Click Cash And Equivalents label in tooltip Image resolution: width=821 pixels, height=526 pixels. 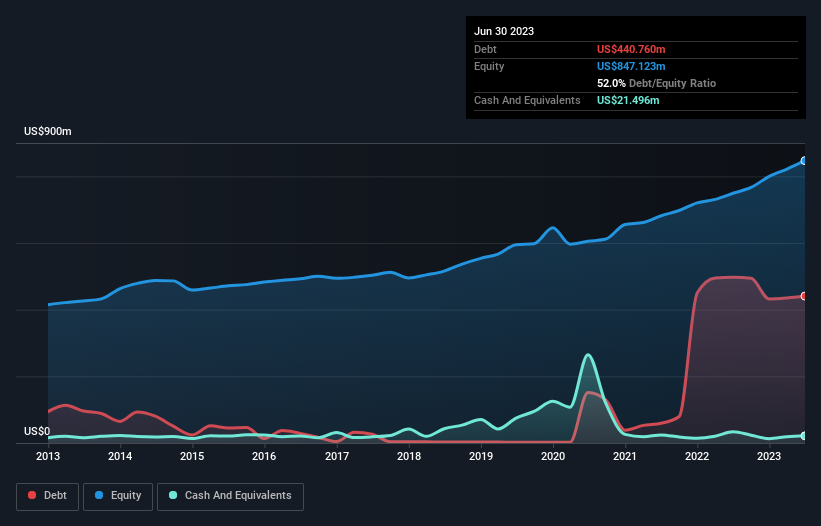pos(527,100)
